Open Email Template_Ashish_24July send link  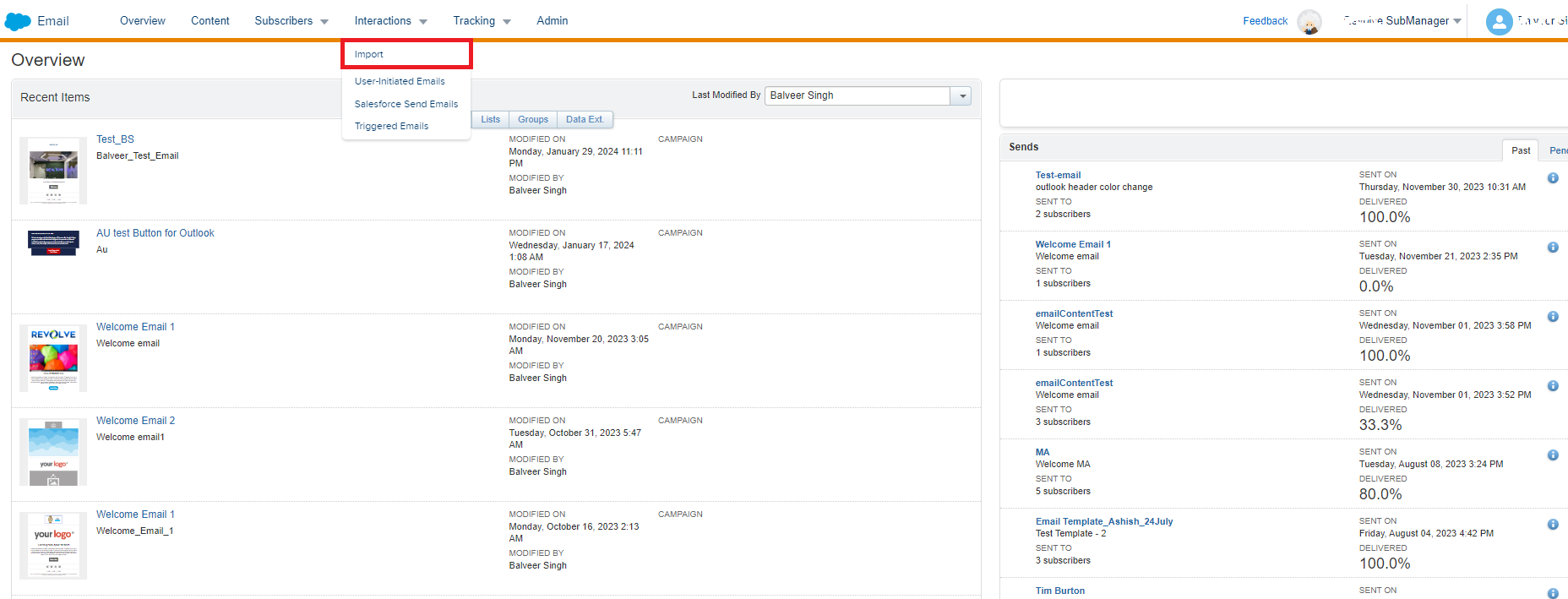(x=1104, y=522)
